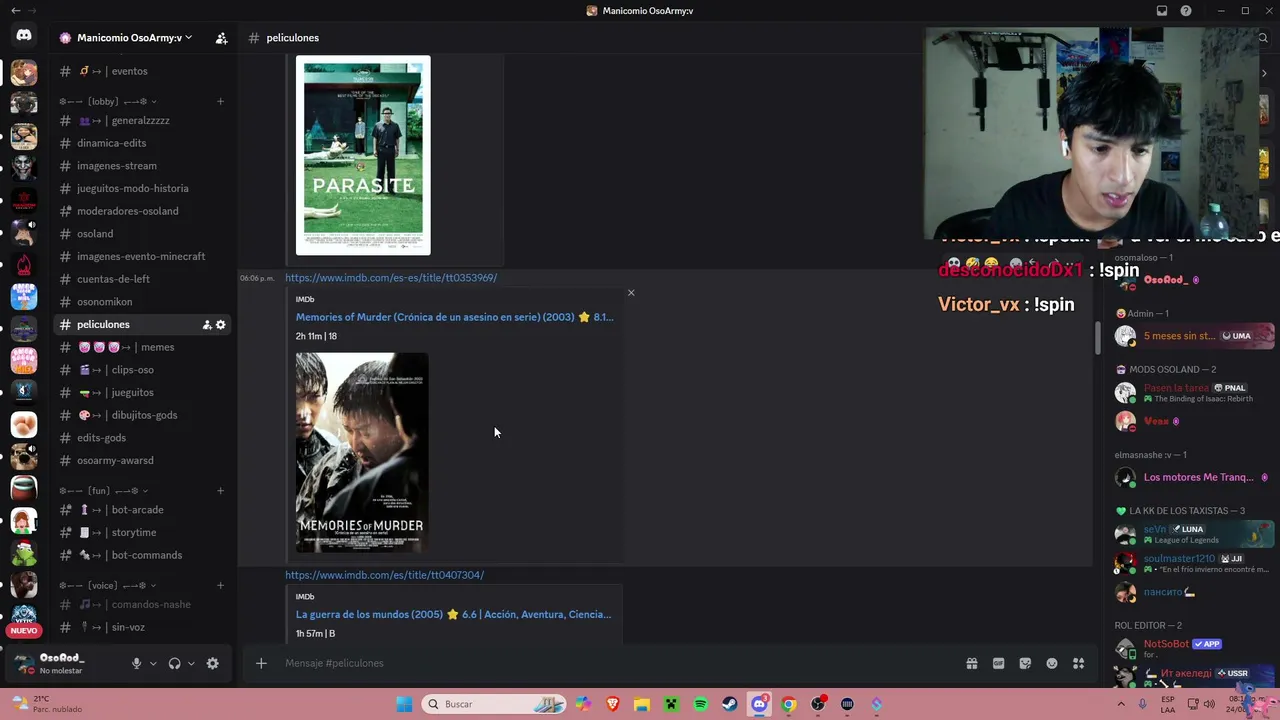Open the Manicomio OsoArmy:v server dropdown
The width and height of the screenshot is (1280, 720).
click(135, 38)
